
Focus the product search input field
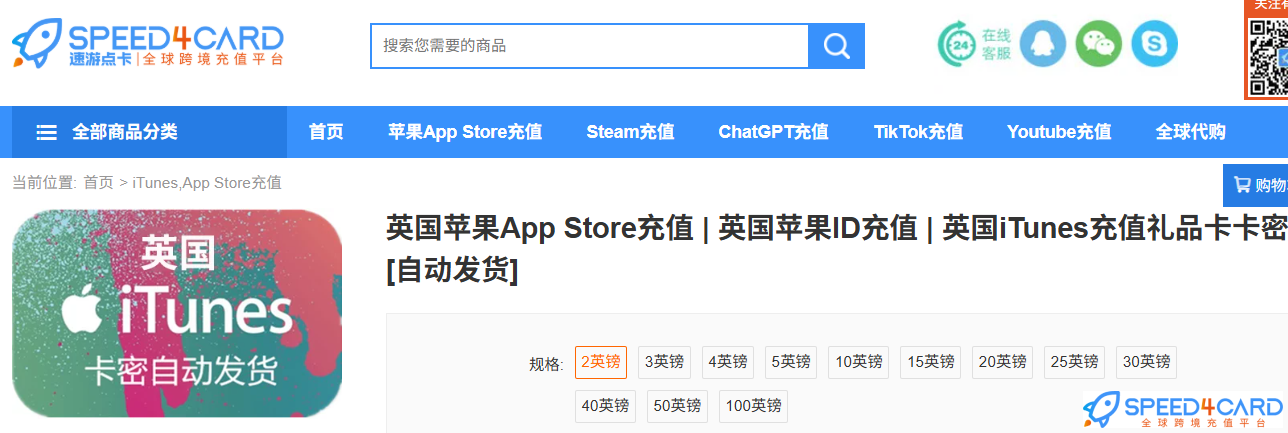[589, 46]
